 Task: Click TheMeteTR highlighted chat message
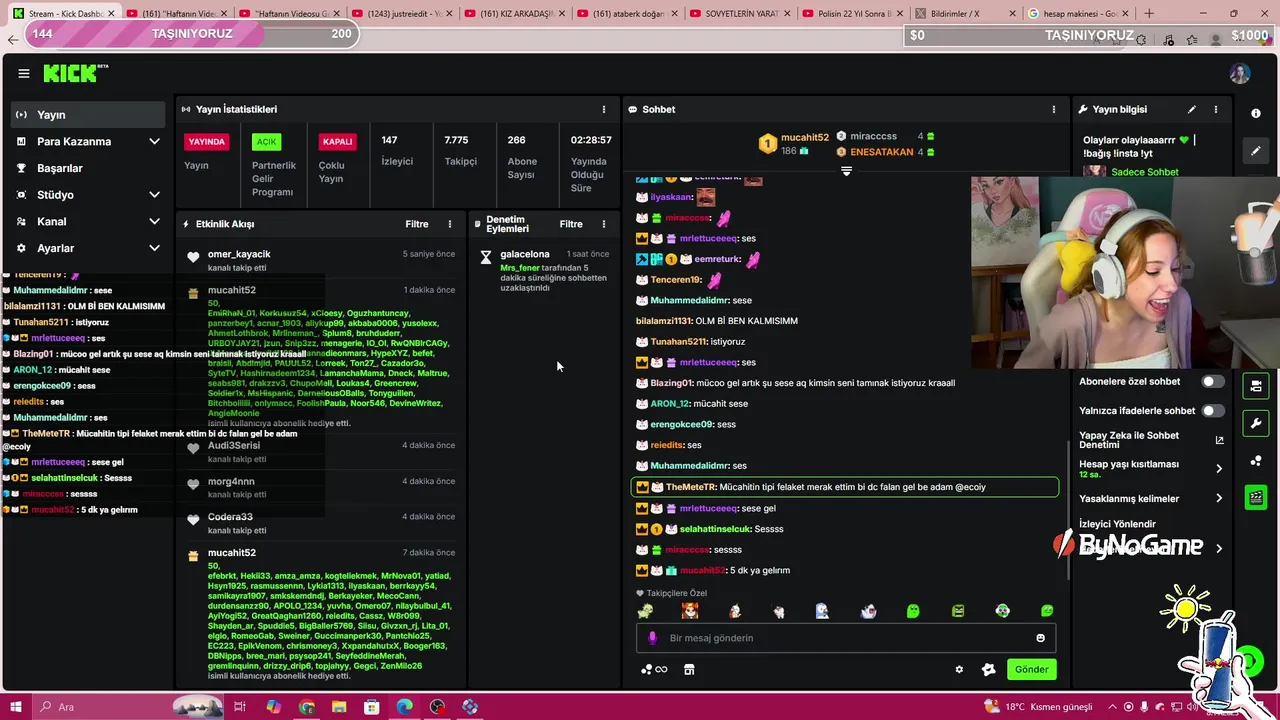tap(845, 487)
